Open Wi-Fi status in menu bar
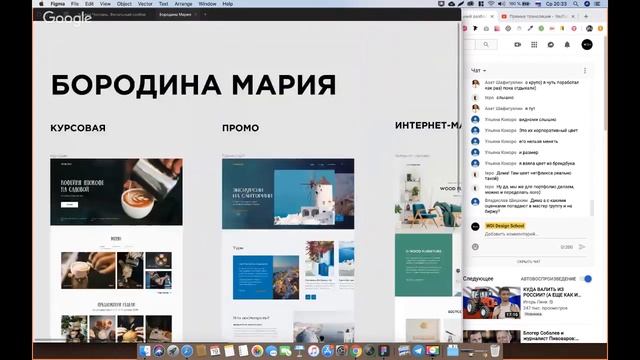The width and height of the screenshot is (640, 360). click(x=491, y=4)
